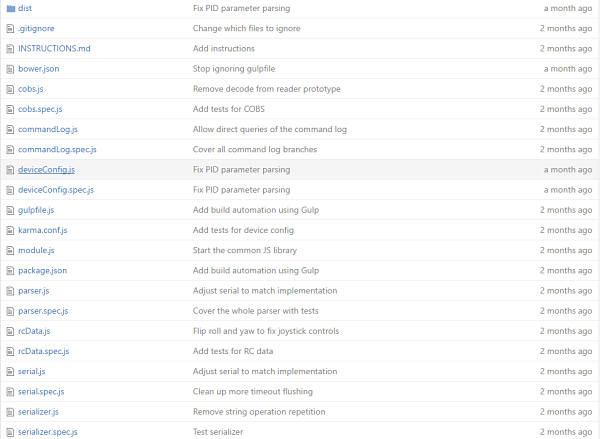Click the file icon beside rcData.js
The height and width of the screenshot is (439, 600).
click(x=9, y=331)
